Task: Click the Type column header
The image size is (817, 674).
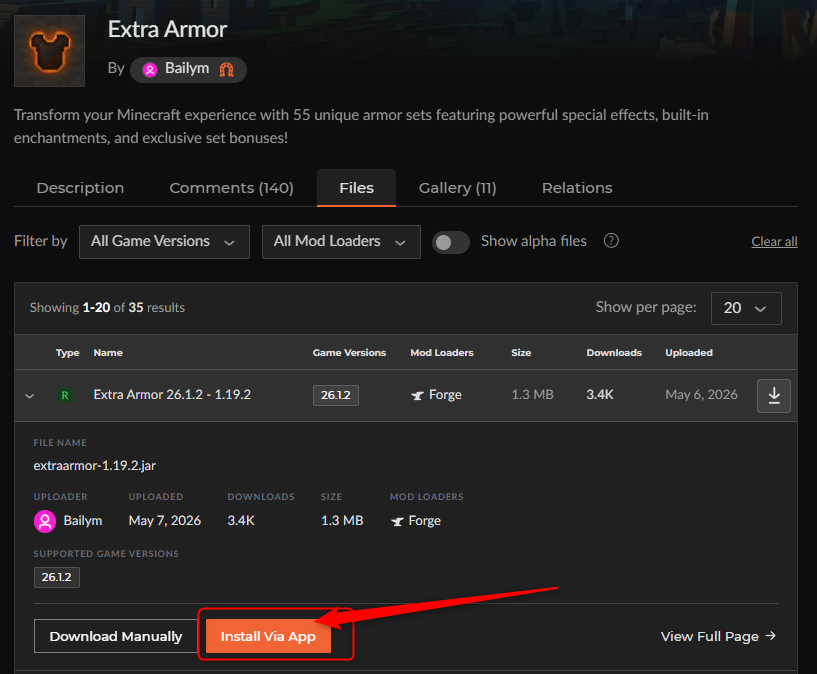Action: coord(68,353)
